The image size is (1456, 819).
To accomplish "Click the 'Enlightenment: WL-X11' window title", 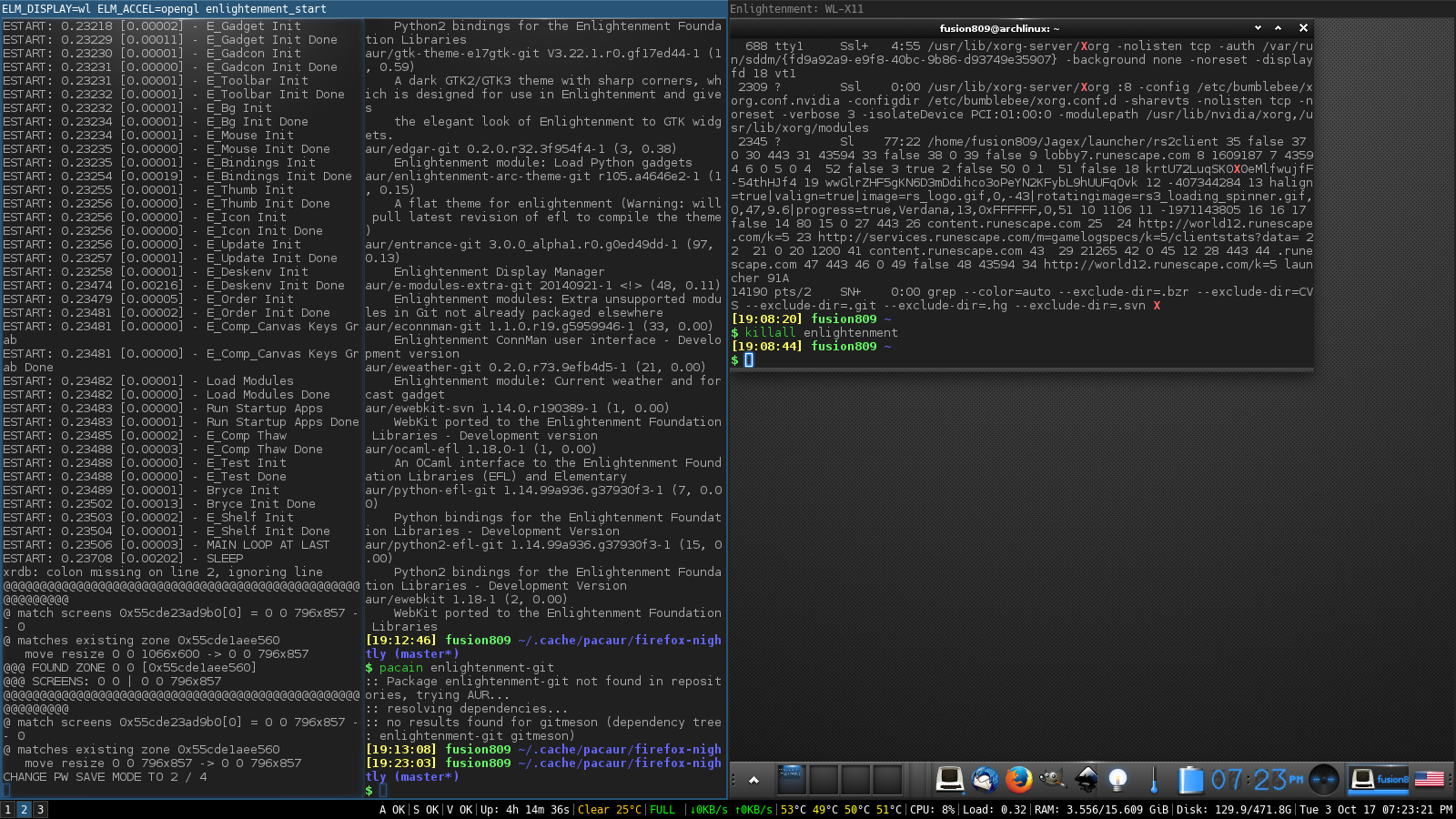I will pos(797,8).
